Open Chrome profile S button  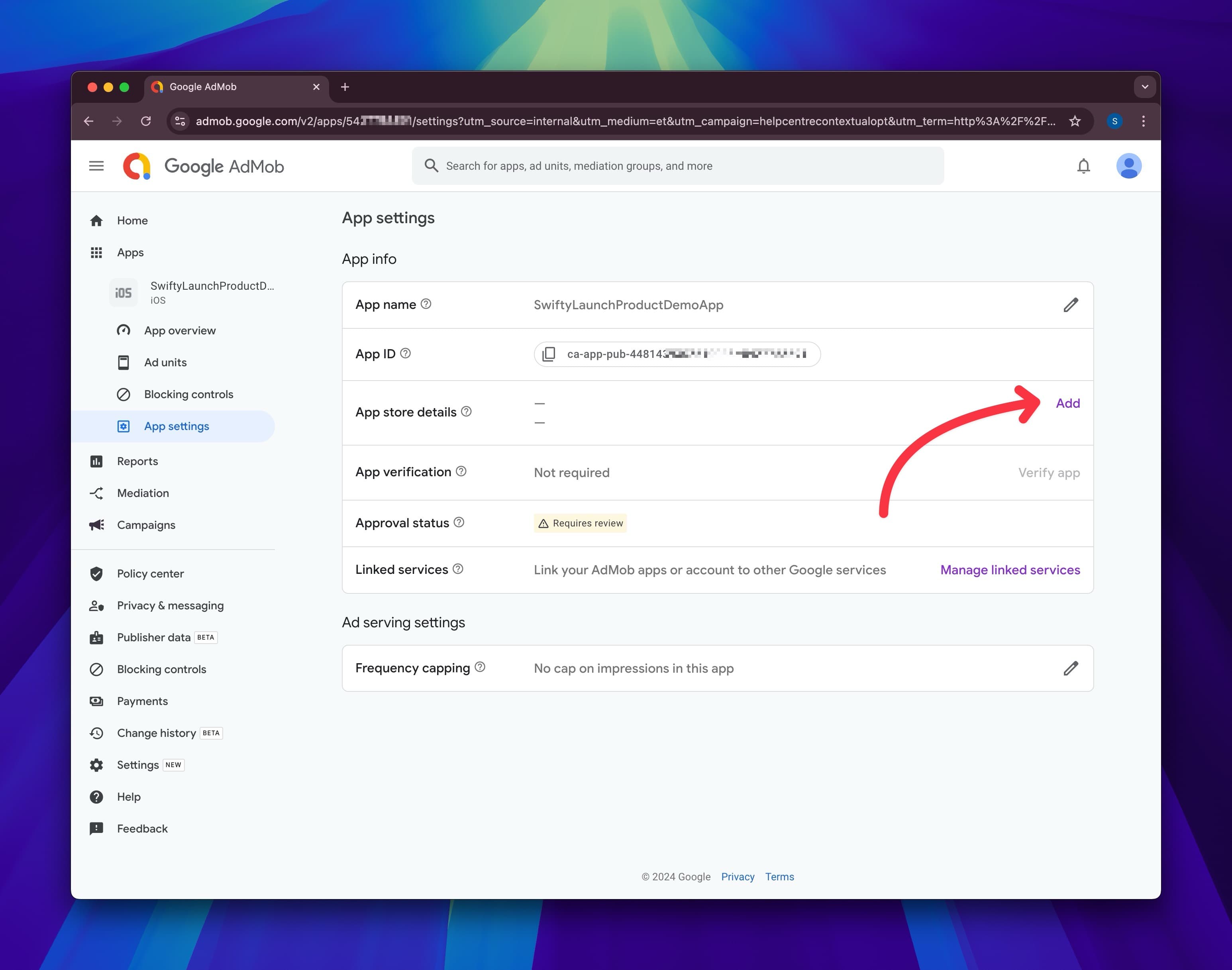1114,121
